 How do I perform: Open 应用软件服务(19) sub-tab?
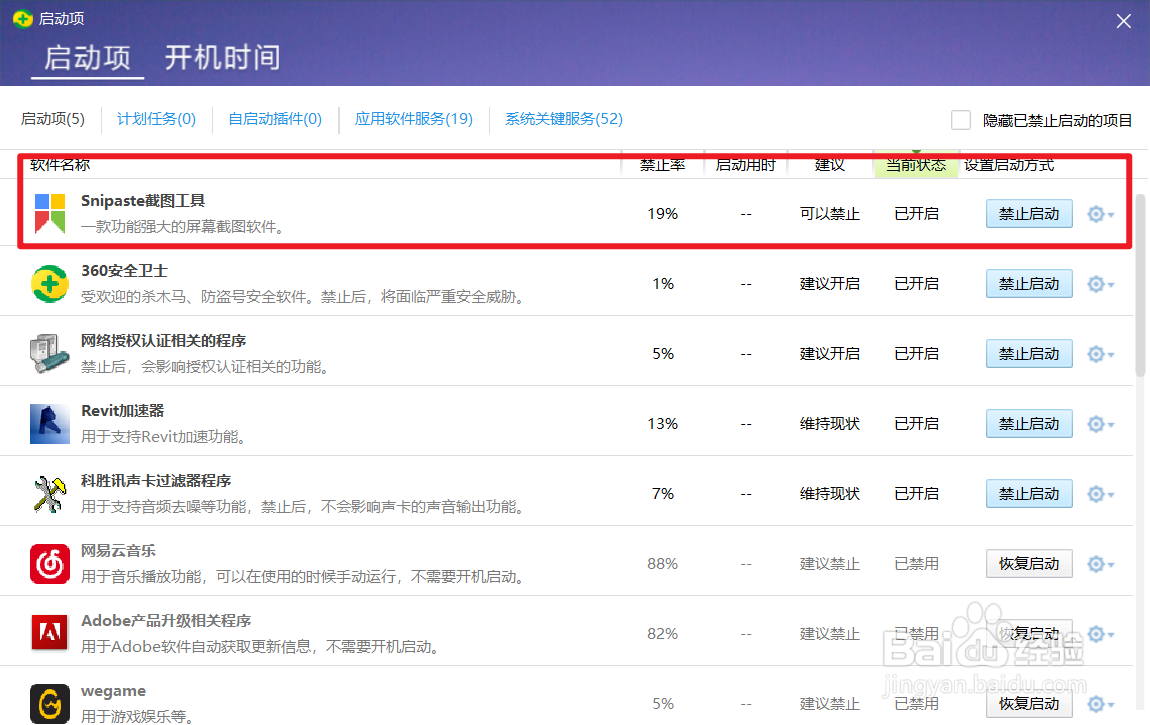414,119
